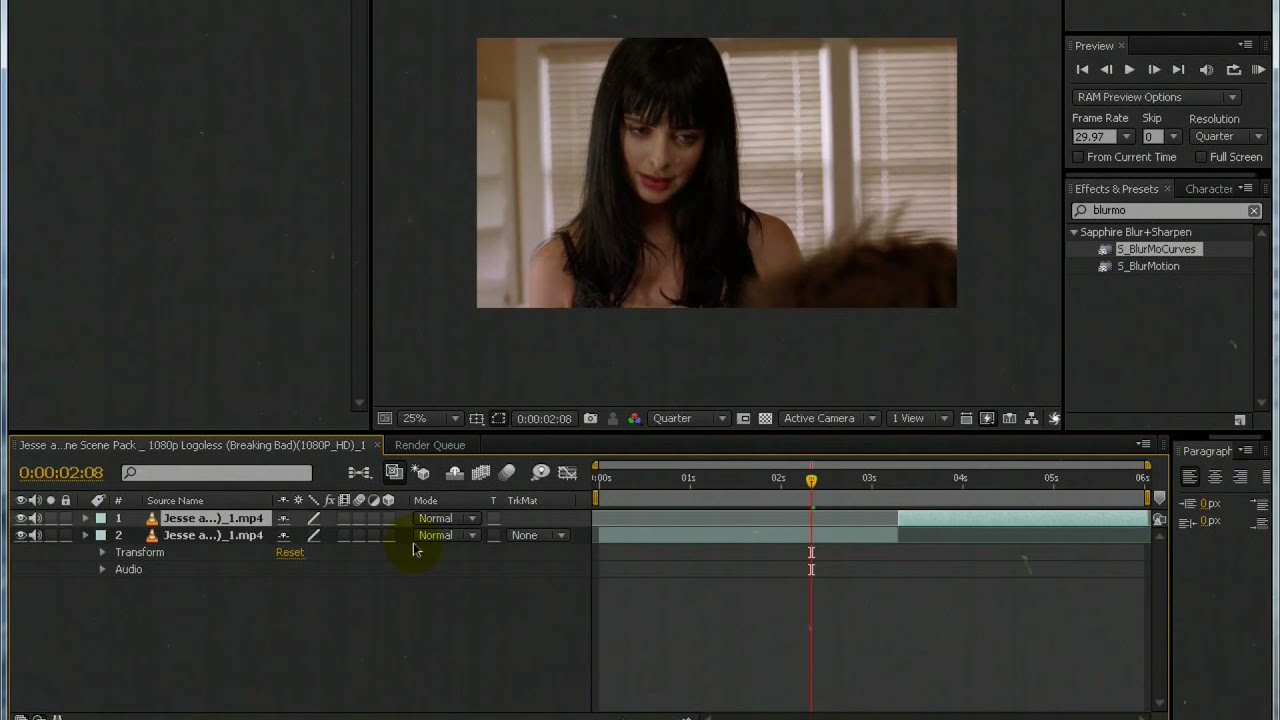Start RAM preview playback
Screen dimensions: 1280x720
click(1259, 70)
